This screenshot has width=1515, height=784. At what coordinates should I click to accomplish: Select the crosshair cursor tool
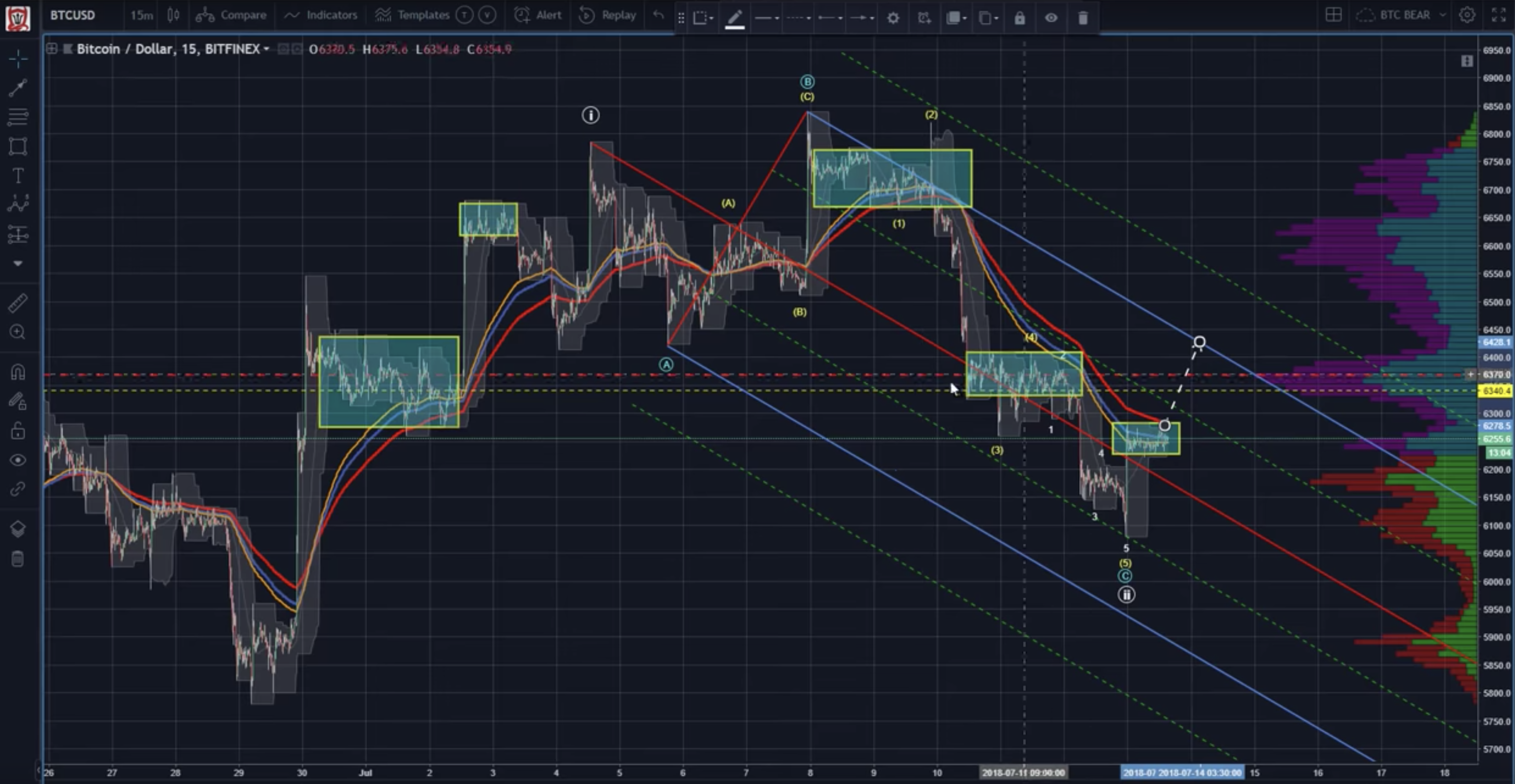(18, 59)
